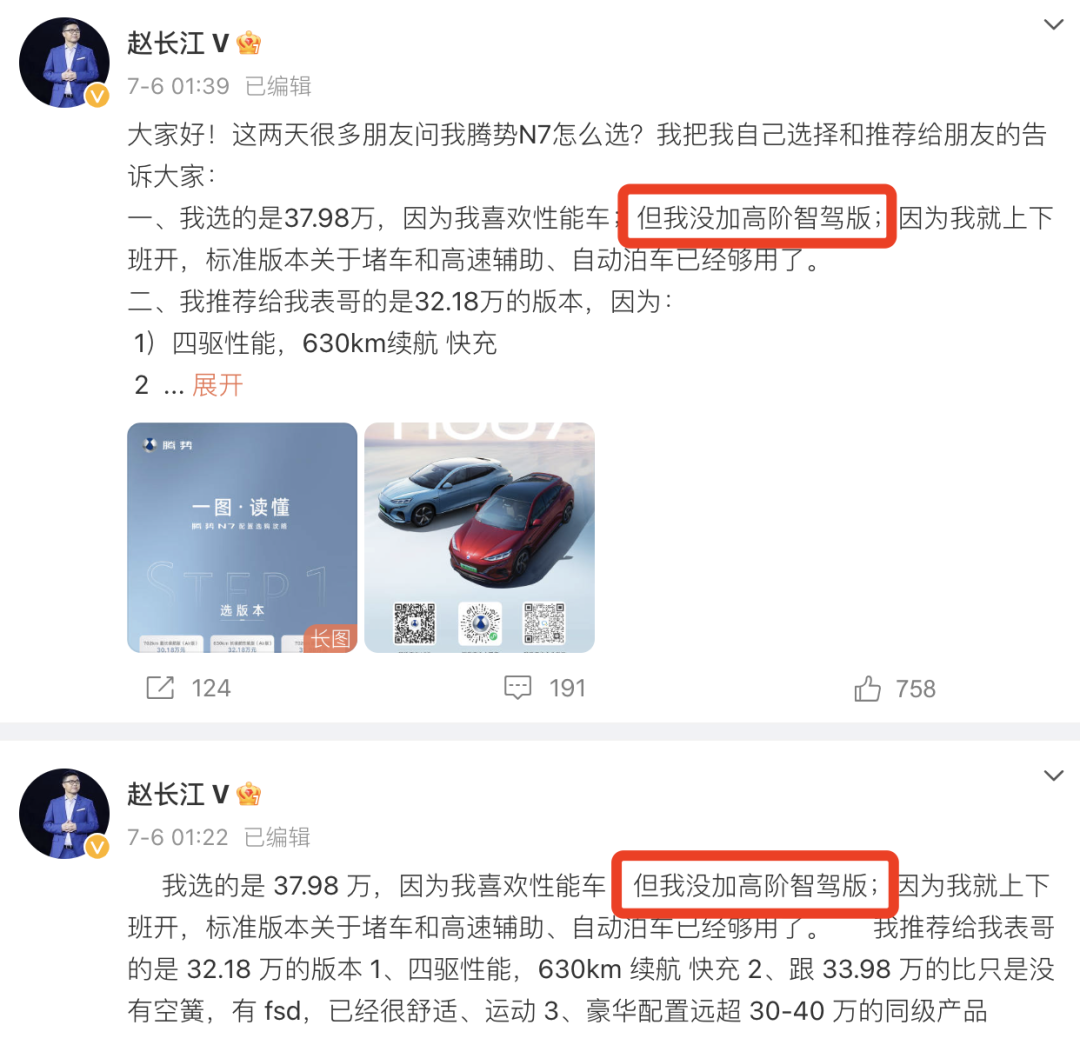Expand first post's chevron options menu
This screenshot has width=1080, height=1045.
(x=1053, y=25)
